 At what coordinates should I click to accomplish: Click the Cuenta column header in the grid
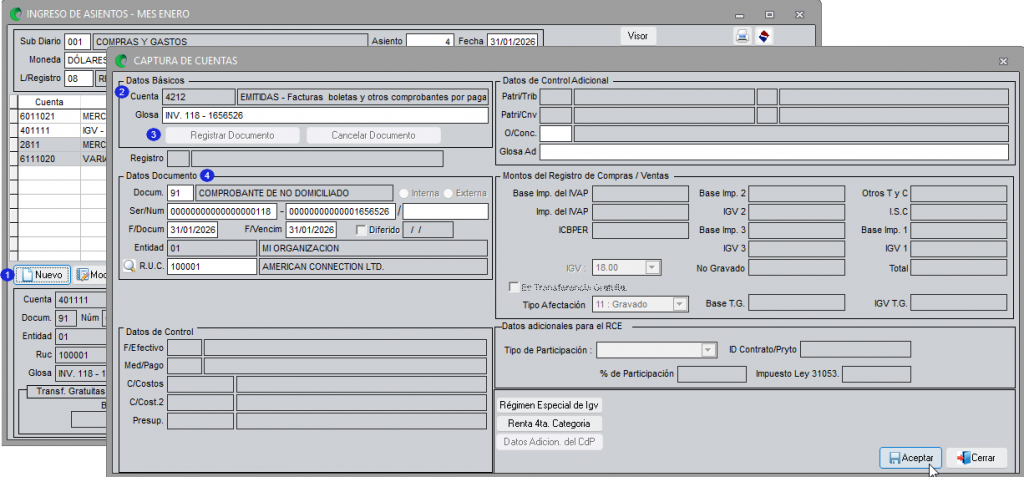click(49, 102)
